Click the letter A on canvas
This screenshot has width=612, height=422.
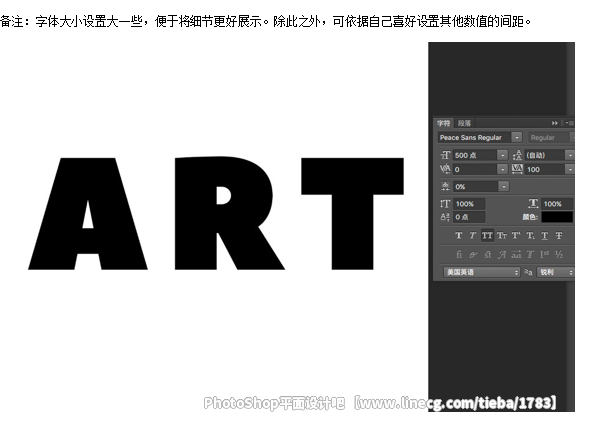[x=88, y=214]
